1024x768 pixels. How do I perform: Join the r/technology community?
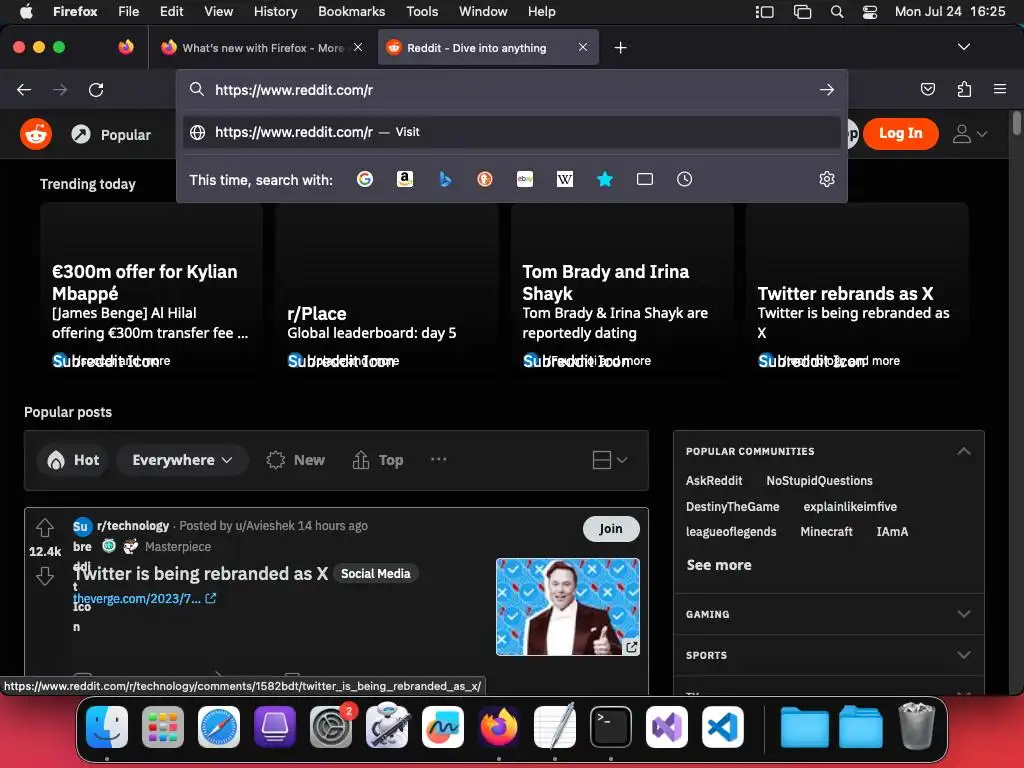tap(611, 528)
